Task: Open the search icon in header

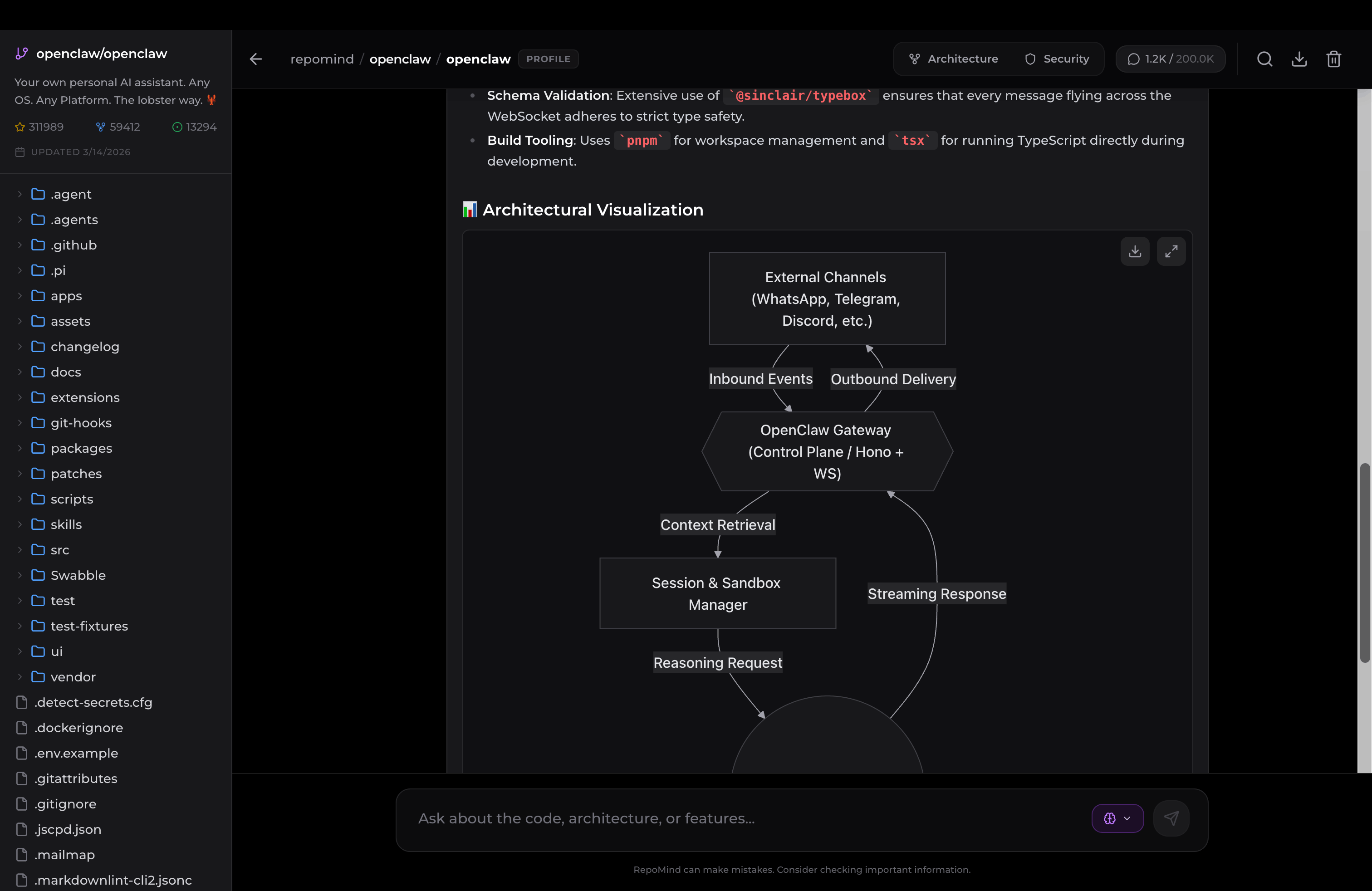Action: 1264,59
